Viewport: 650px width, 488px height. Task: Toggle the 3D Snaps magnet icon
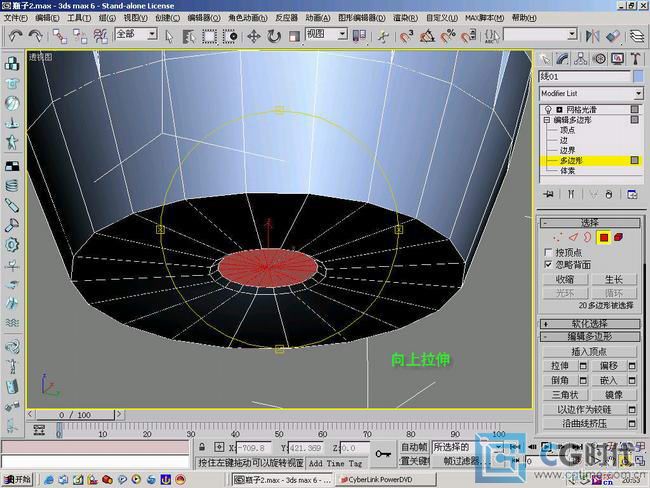point(407,36)
